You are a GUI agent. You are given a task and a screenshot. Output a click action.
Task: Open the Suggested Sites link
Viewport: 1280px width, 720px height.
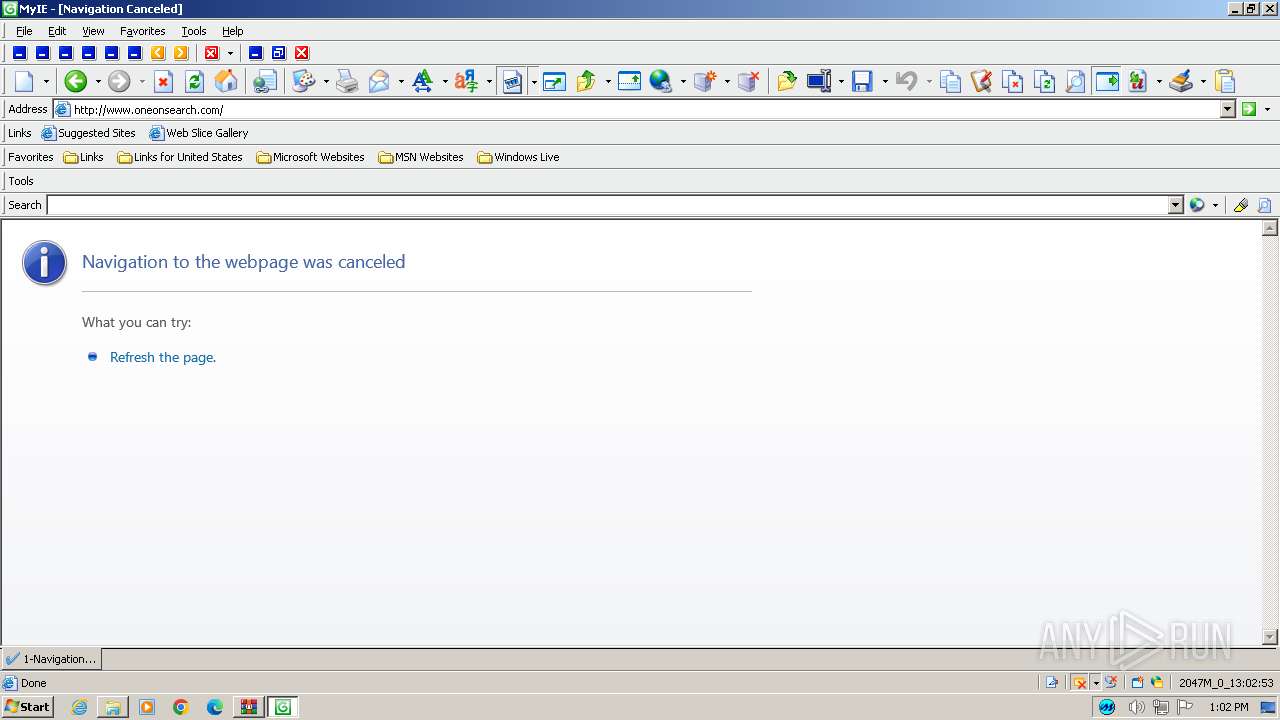[88, 133]
